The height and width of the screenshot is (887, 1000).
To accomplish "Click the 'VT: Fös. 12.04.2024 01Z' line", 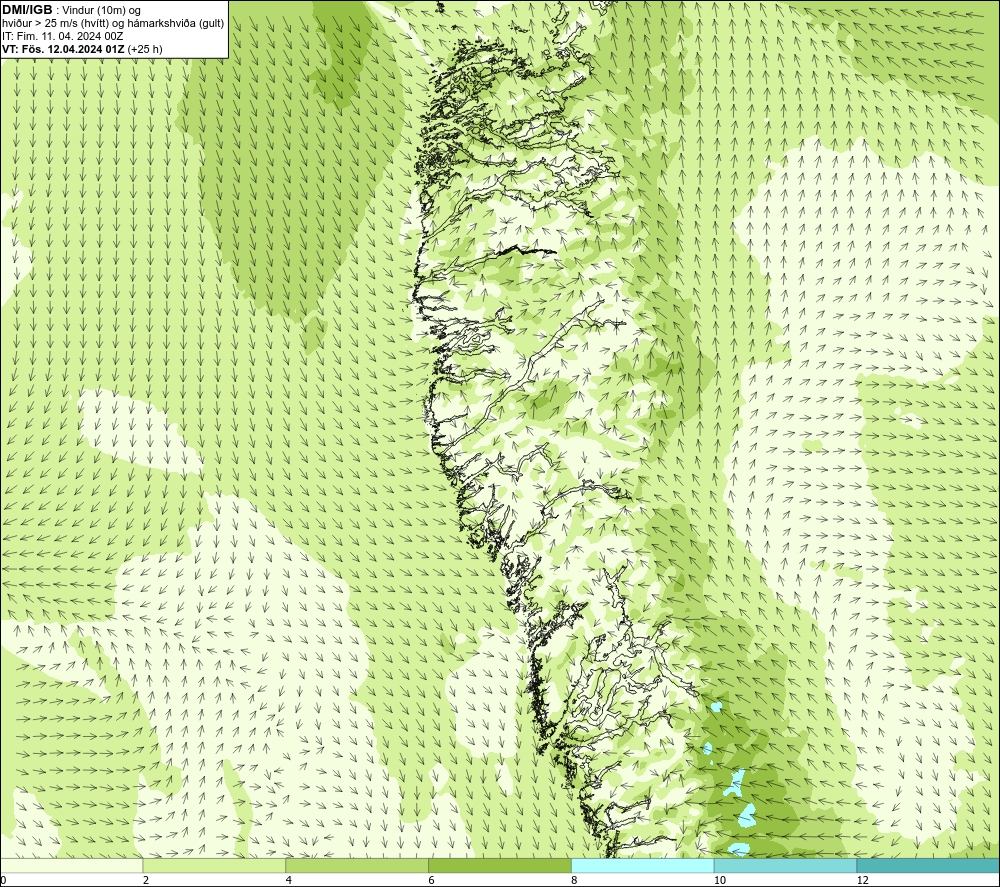I will 64,48.
